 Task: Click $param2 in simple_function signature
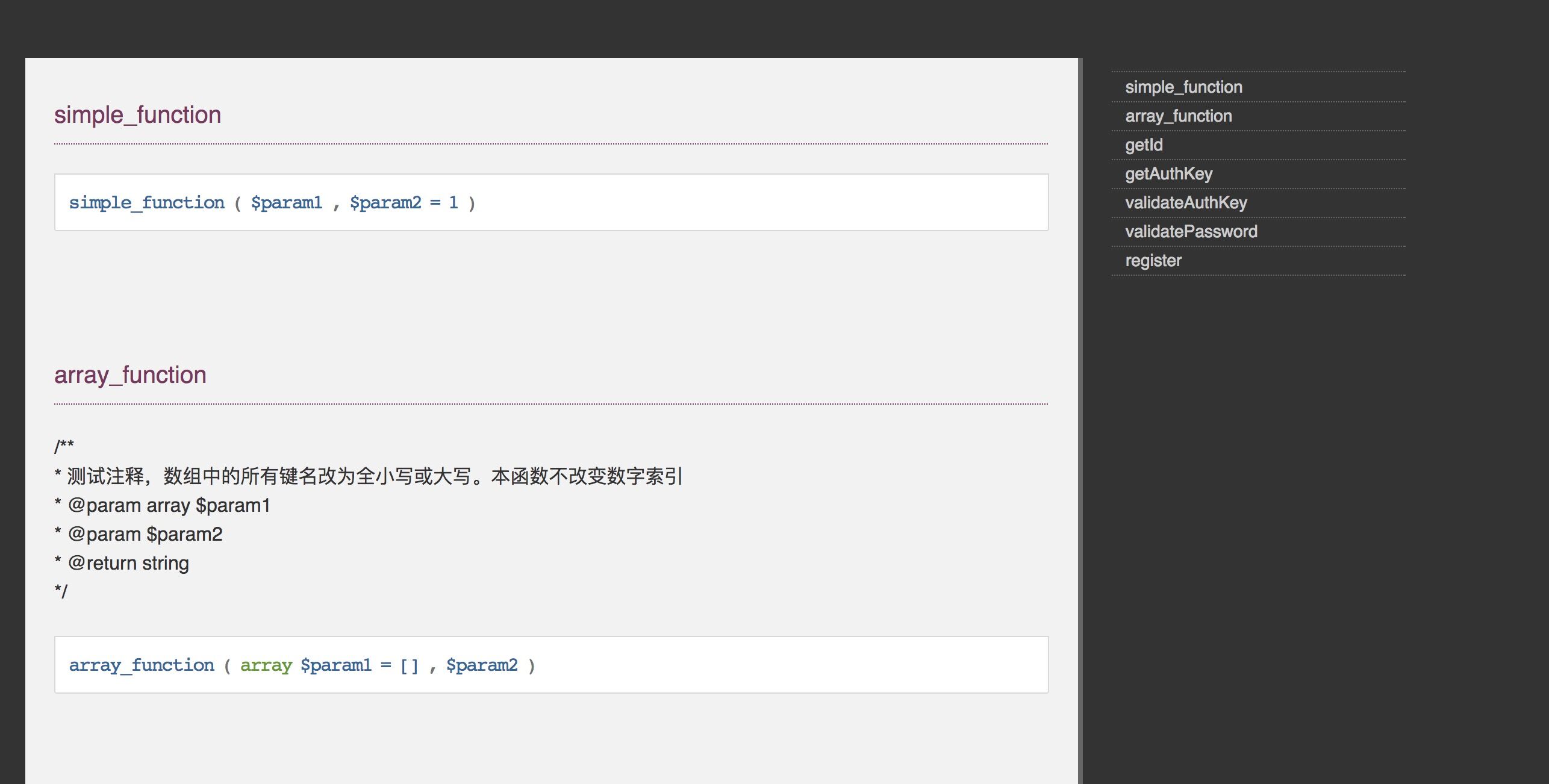pos(385,203)
